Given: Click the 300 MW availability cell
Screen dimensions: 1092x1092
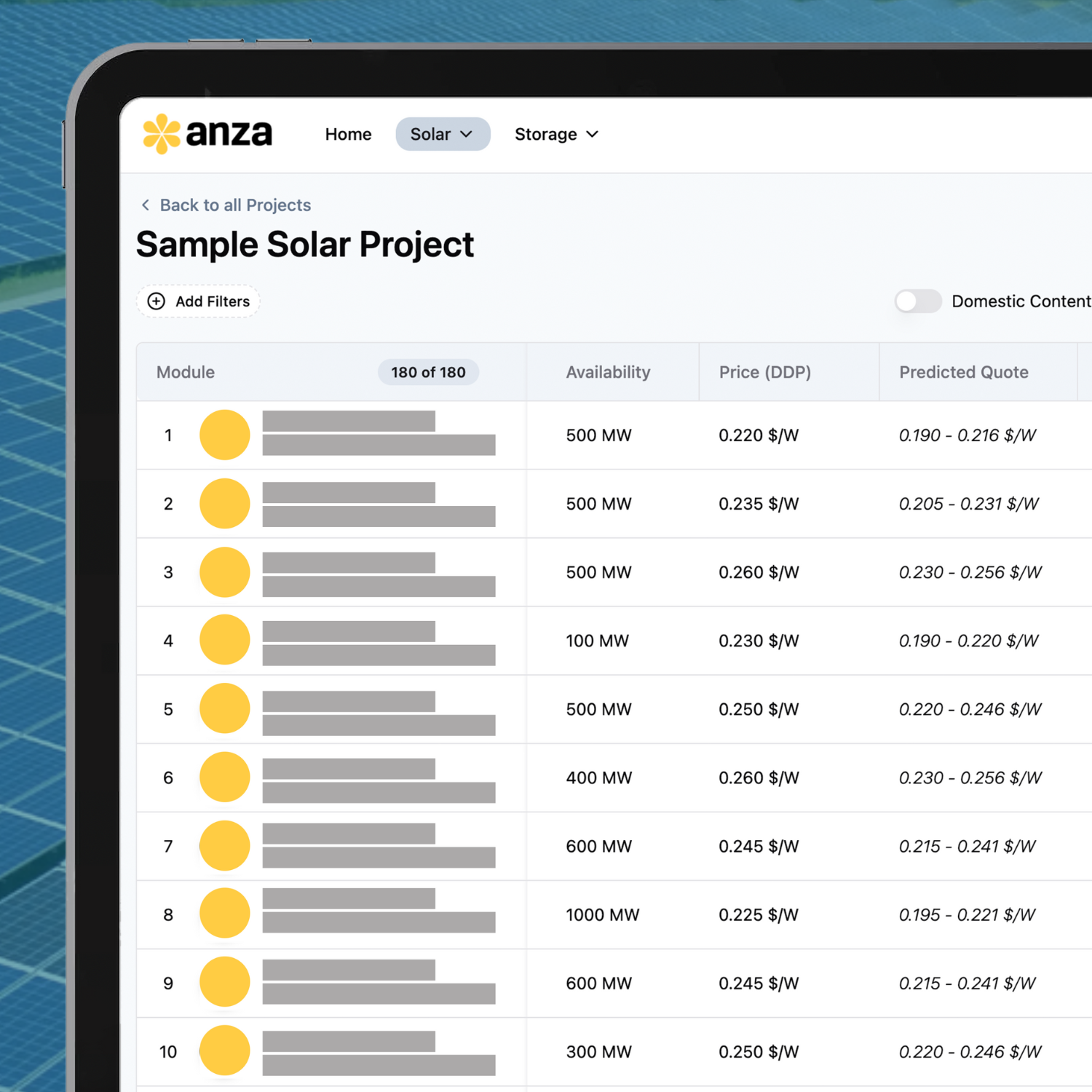Looking at the screenshot, I should (x=599, y=1052).
